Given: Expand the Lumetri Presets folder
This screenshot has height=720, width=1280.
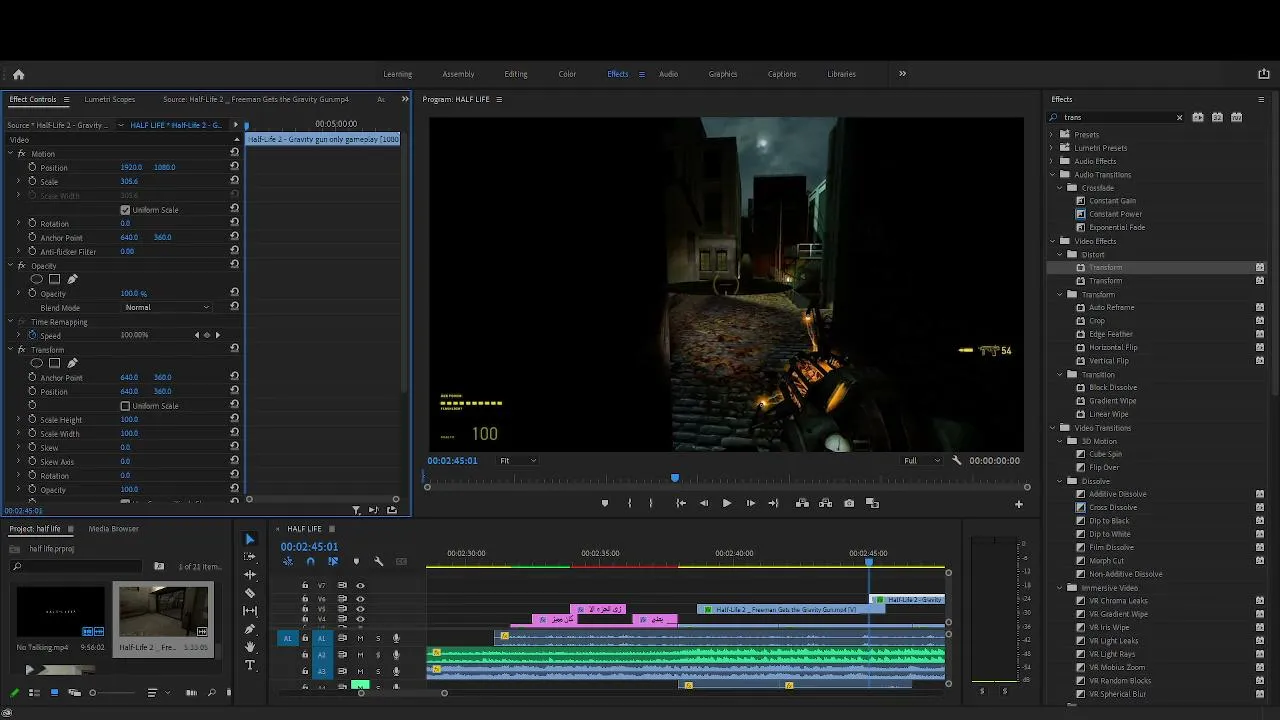Looking at the screenshot, I should coord(1052,148).
